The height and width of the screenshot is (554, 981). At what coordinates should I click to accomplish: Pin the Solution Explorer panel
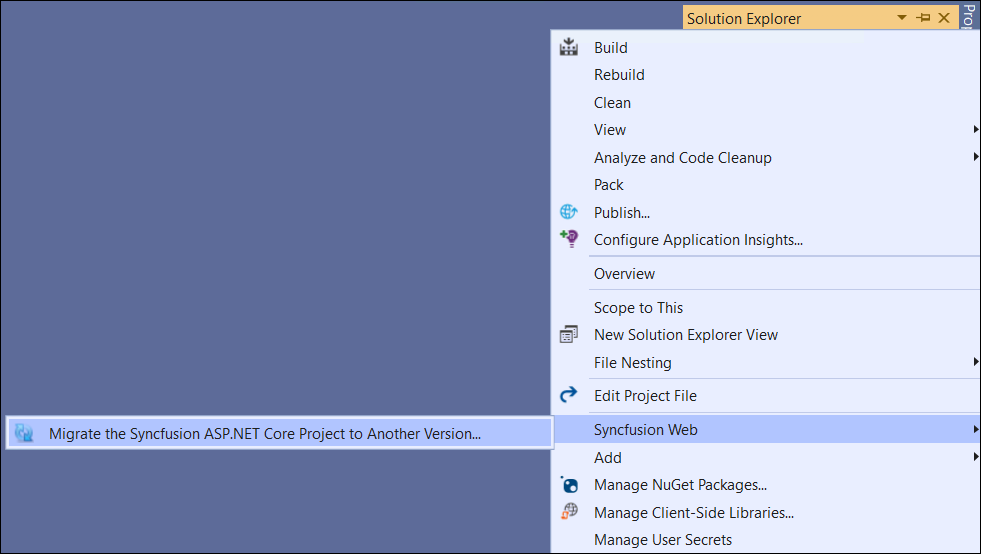pyautogui.click(x=923, y=18)
